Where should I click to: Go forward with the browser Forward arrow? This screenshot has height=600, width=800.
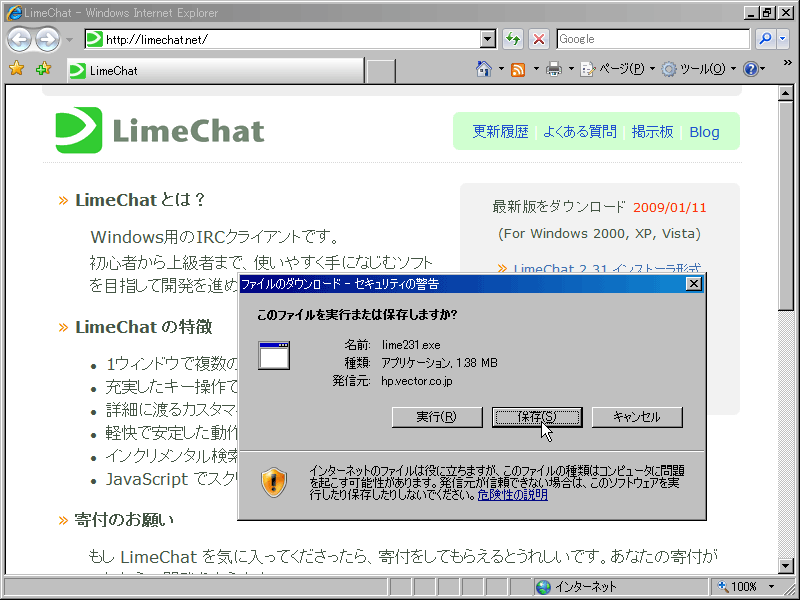(47, 39)
